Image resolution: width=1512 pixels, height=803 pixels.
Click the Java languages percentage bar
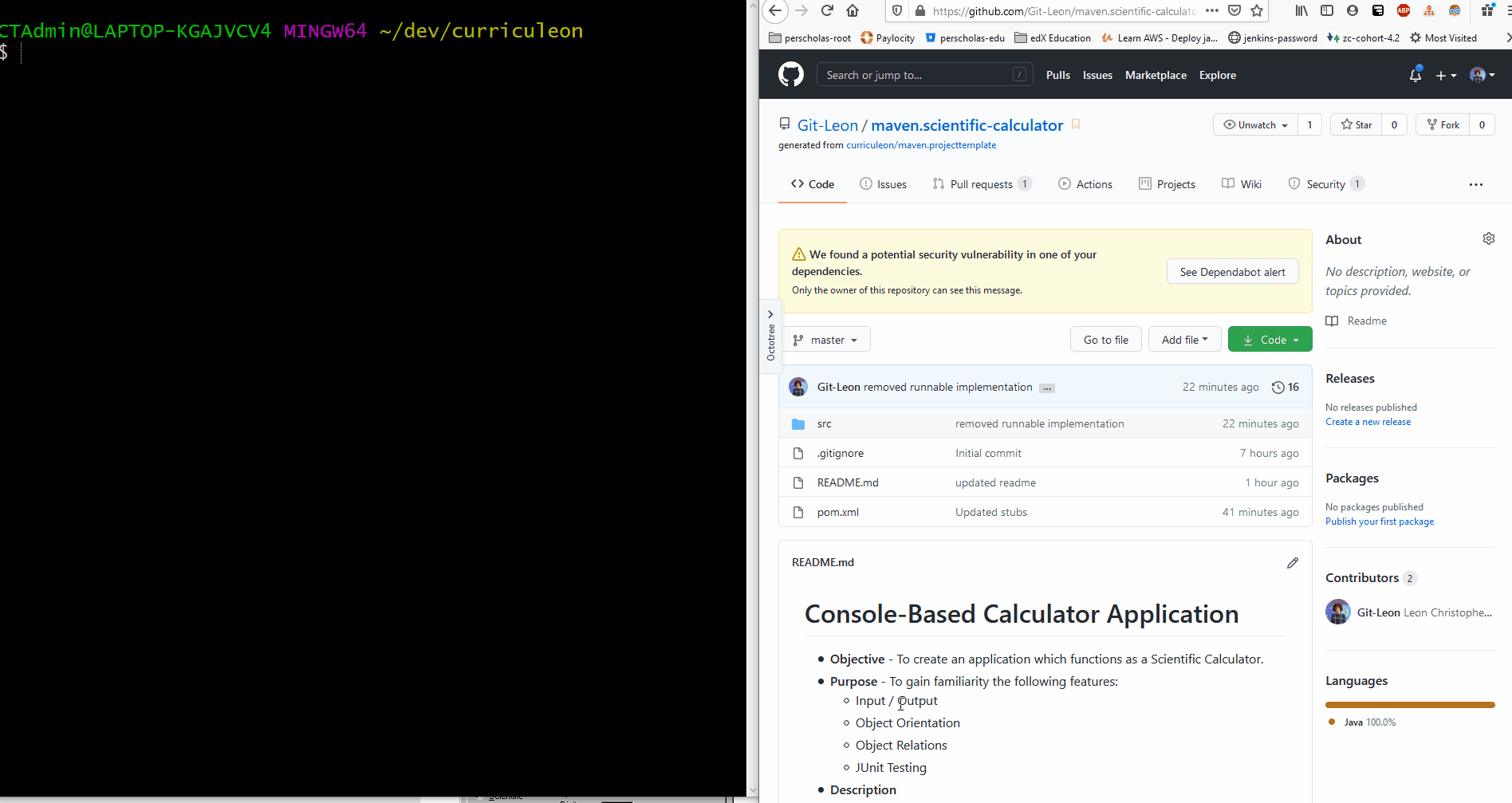click(1410, 704)
